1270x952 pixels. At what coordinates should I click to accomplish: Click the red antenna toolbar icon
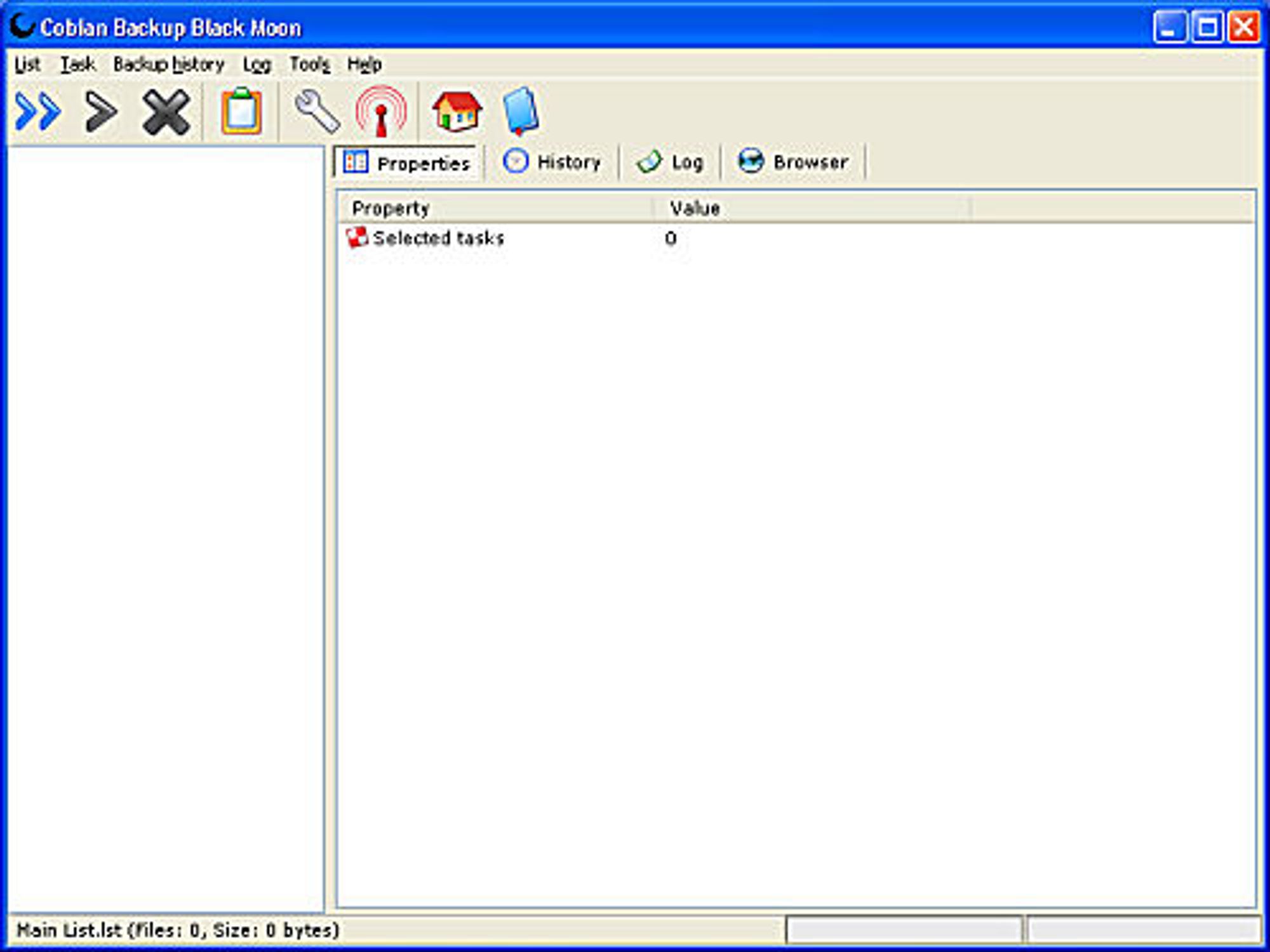(x=381, y=112)
